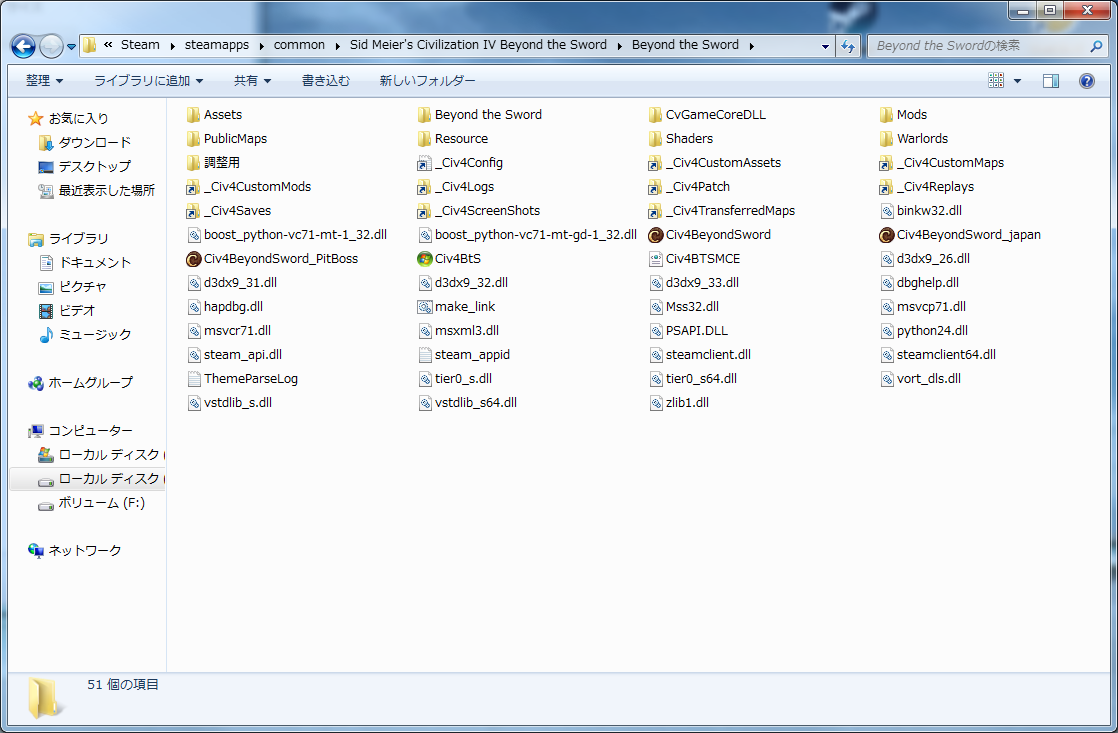Open ミュージック library

(x=95, y=335)
